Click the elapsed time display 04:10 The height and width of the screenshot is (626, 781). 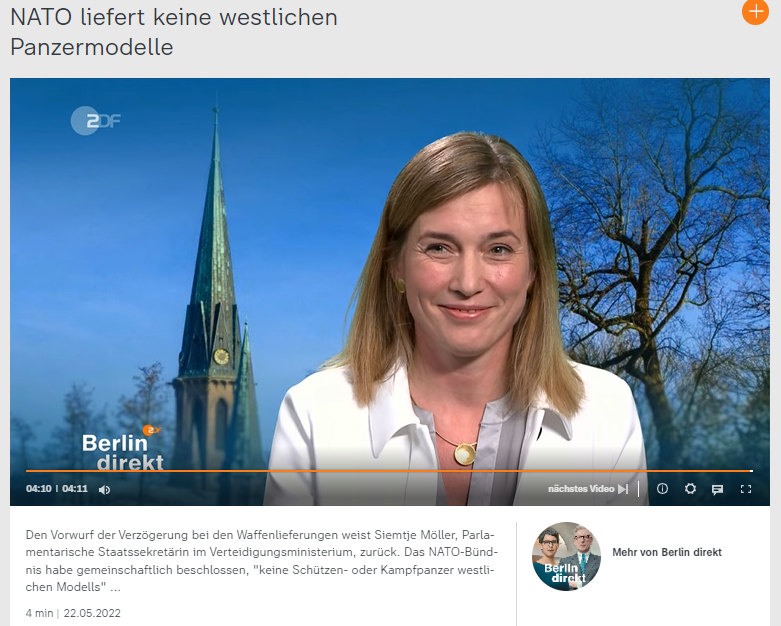point(38,489)
